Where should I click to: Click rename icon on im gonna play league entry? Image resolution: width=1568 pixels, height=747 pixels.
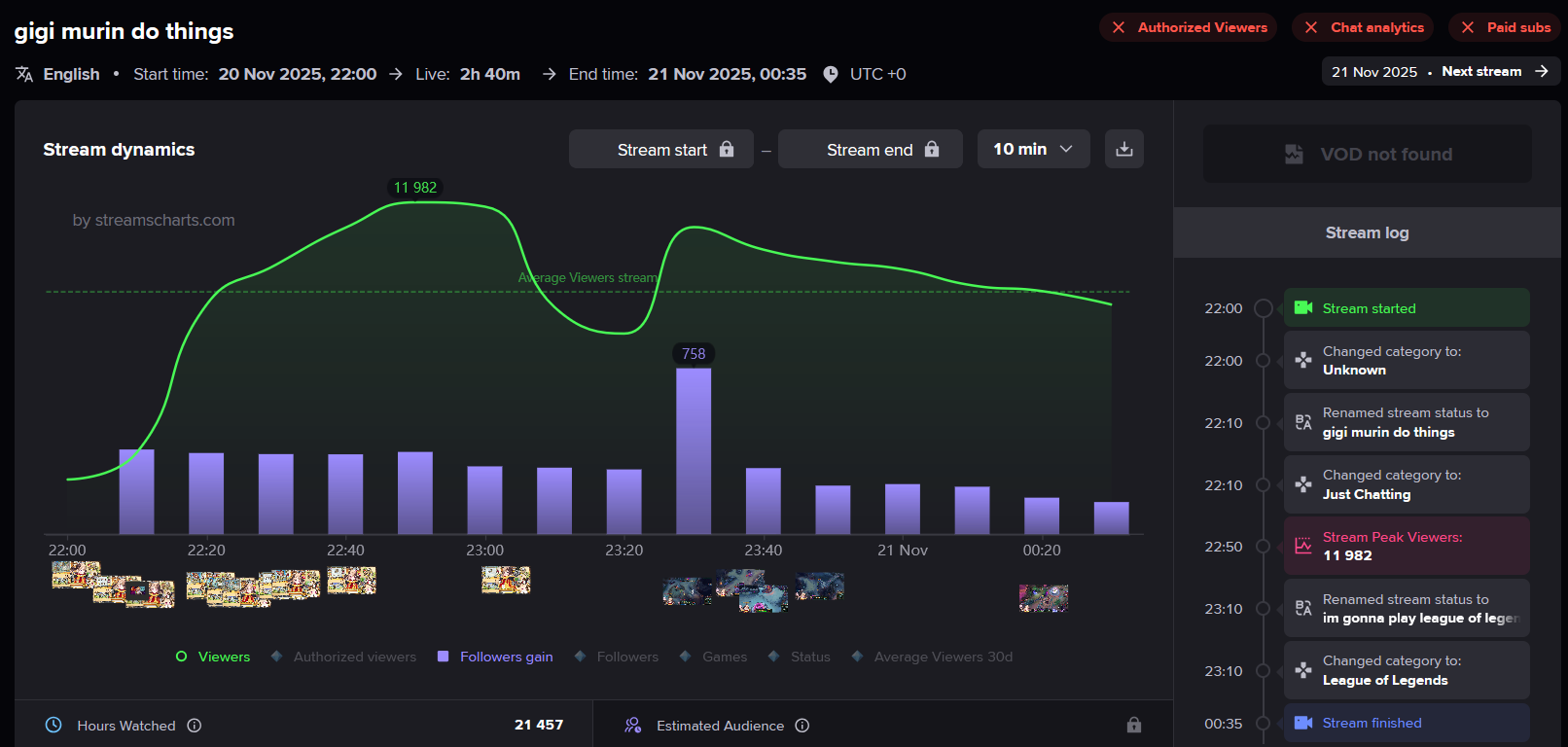point(1303,609)
